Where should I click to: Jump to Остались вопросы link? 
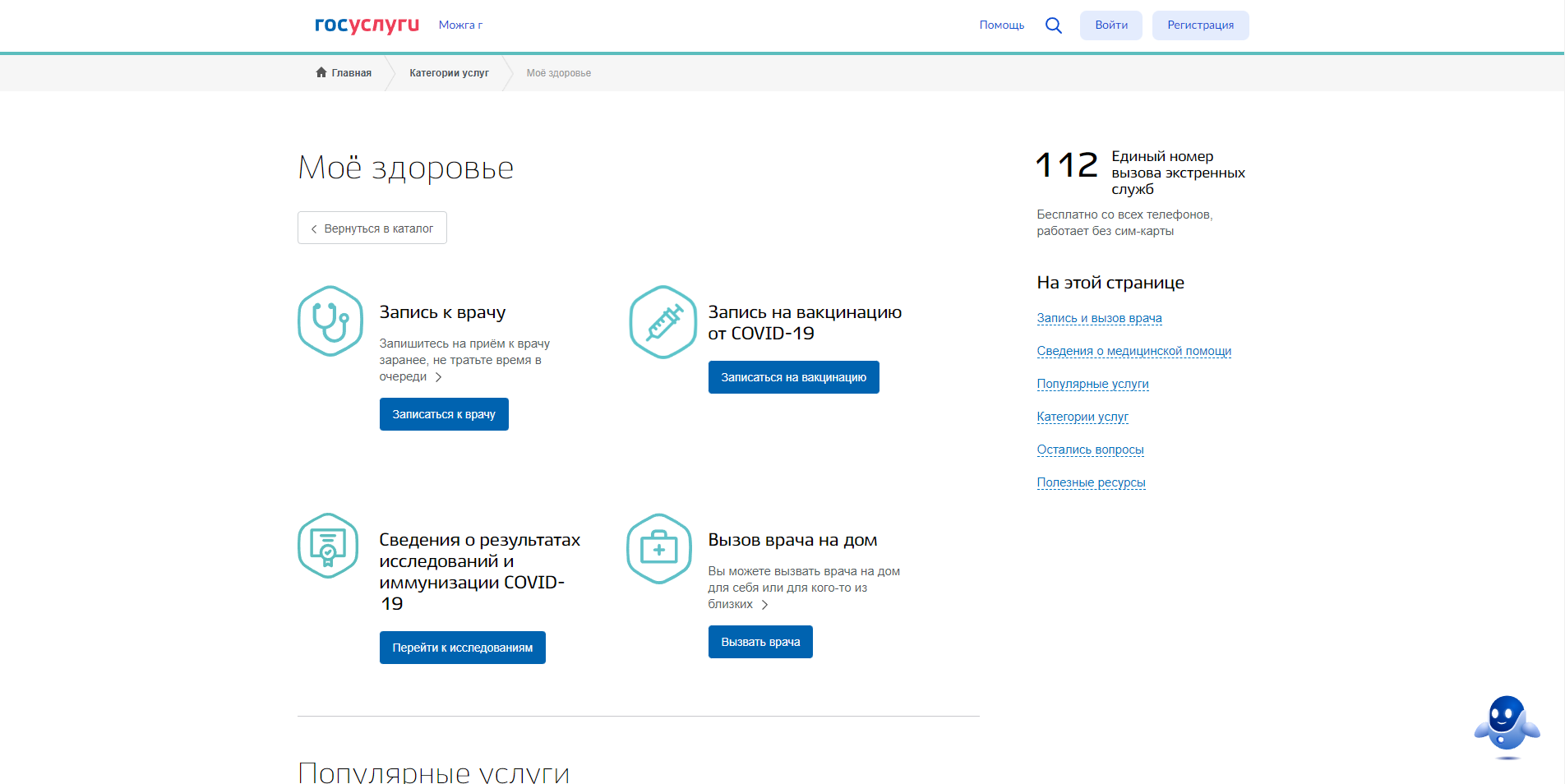1090,450
